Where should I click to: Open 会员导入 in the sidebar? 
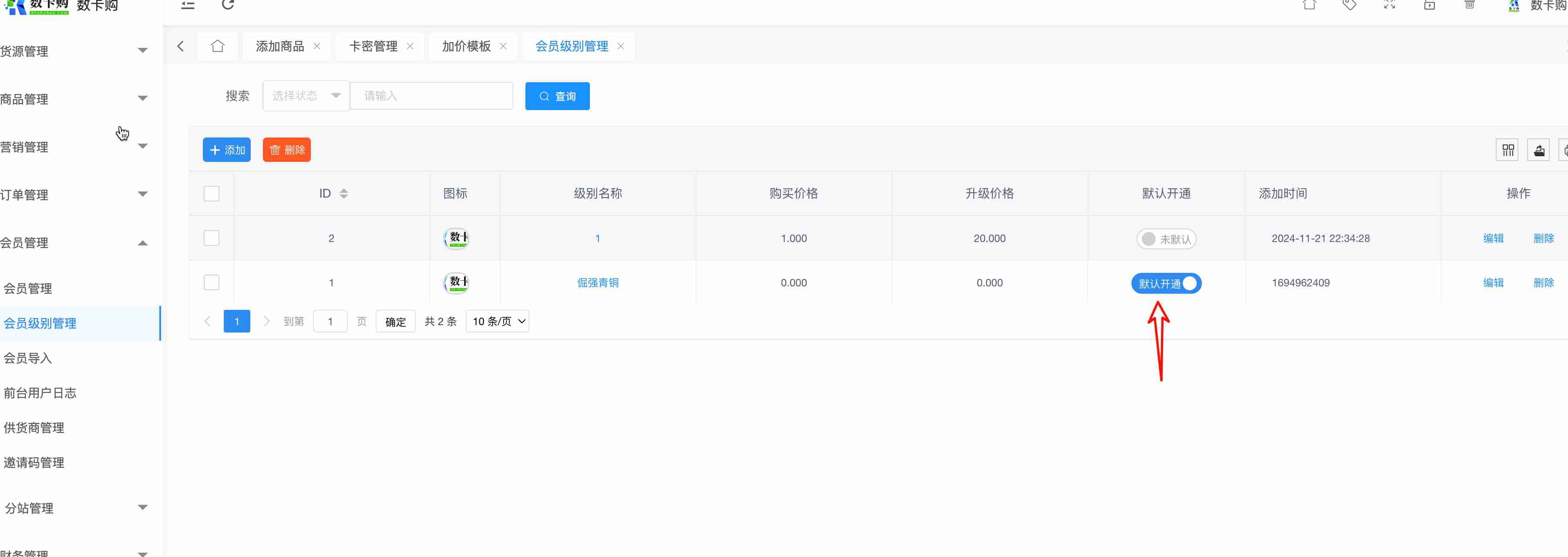(x=28, y=358)
